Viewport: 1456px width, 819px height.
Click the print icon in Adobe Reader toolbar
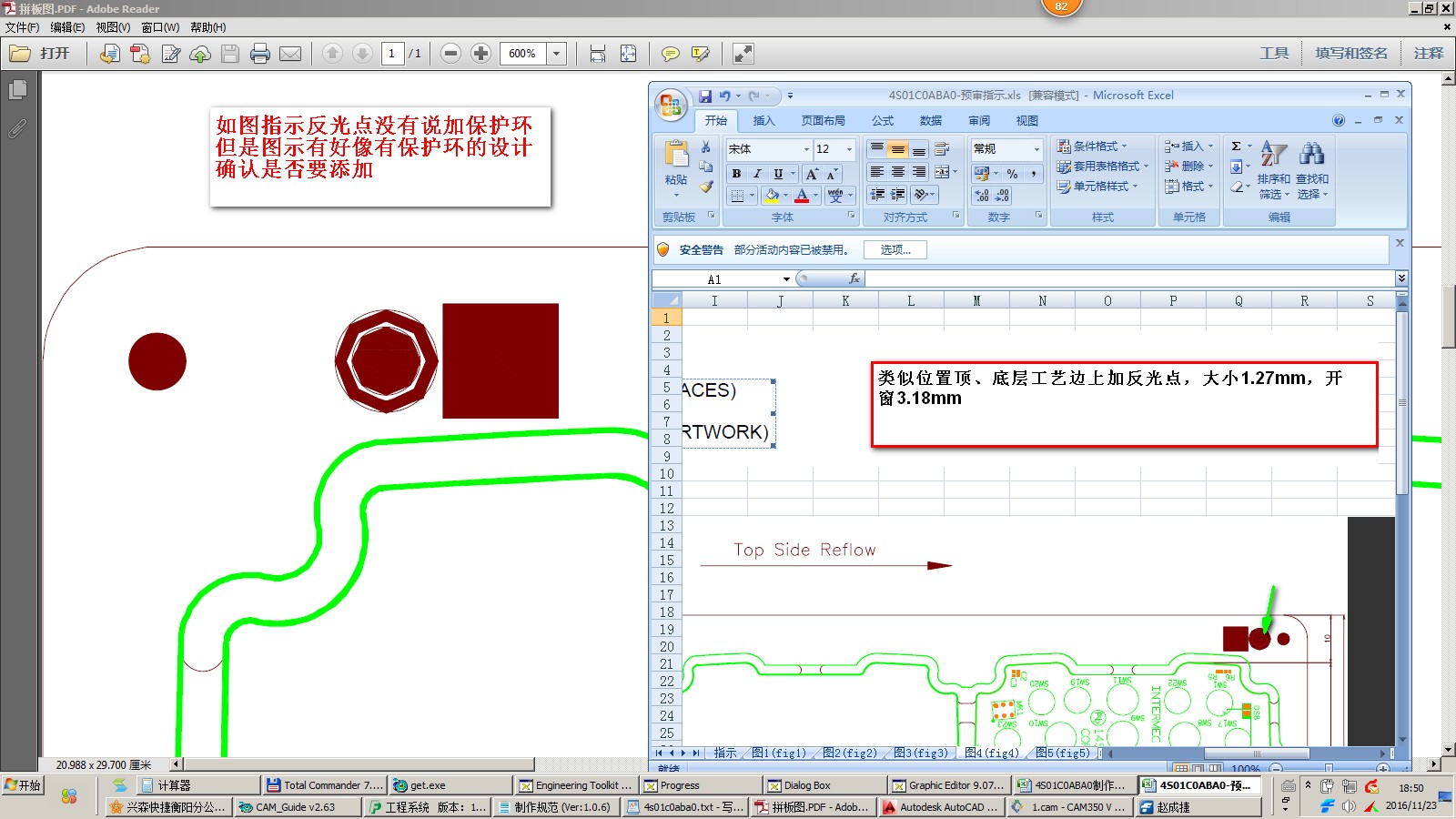pyautogui.click(x=260, y=54)
